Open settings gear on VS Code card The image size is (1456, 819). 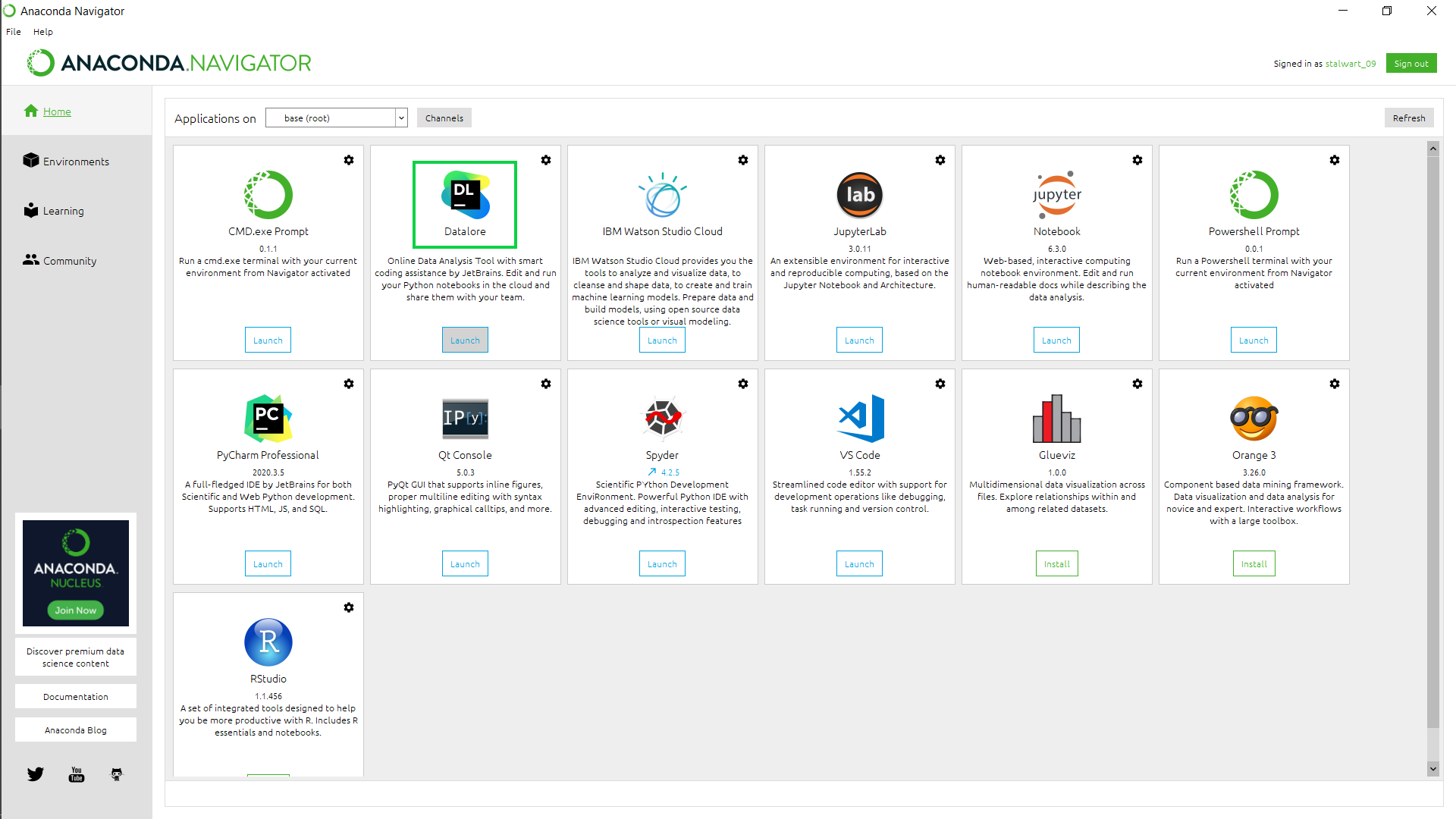tap(940, 384)
